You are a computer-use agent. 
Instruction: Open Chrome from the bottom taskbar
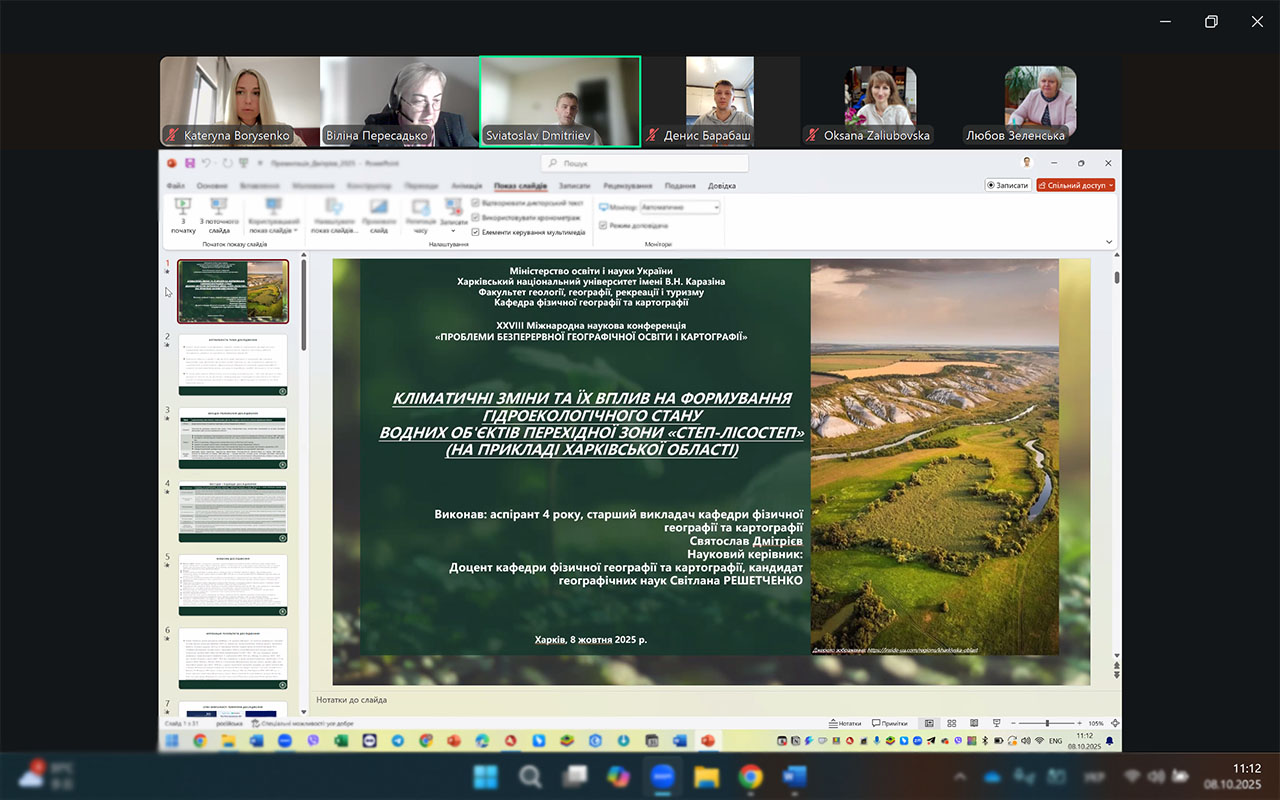750,776
